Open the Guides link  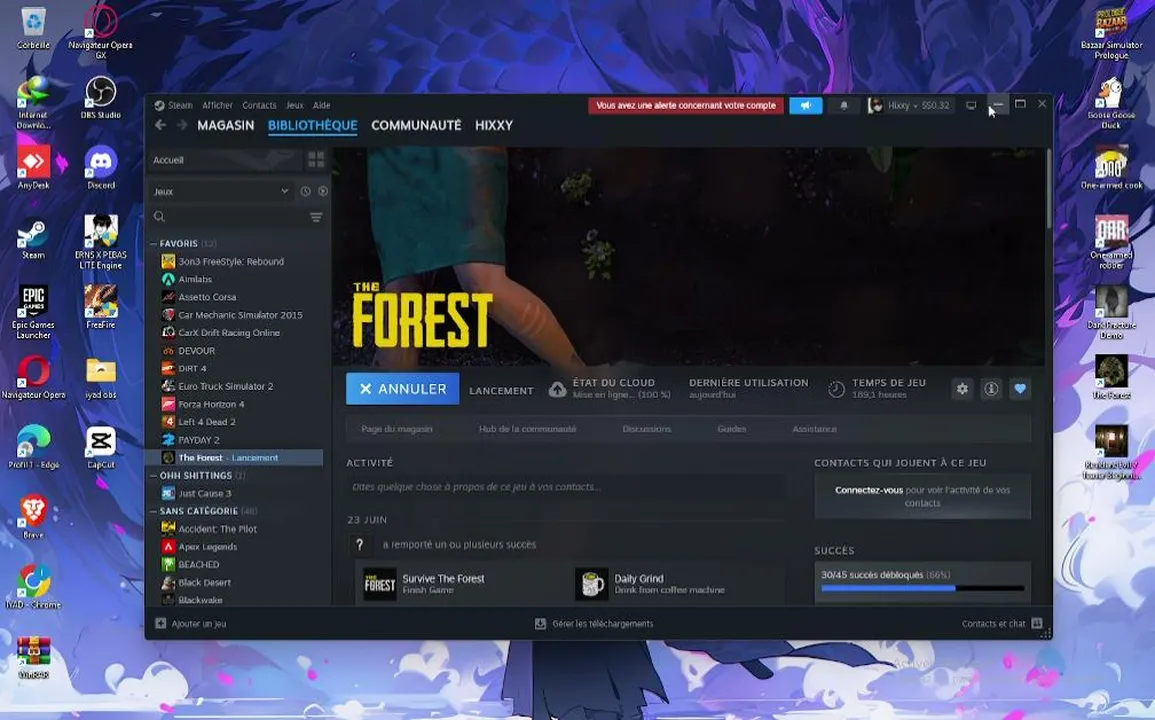[731, 429]
